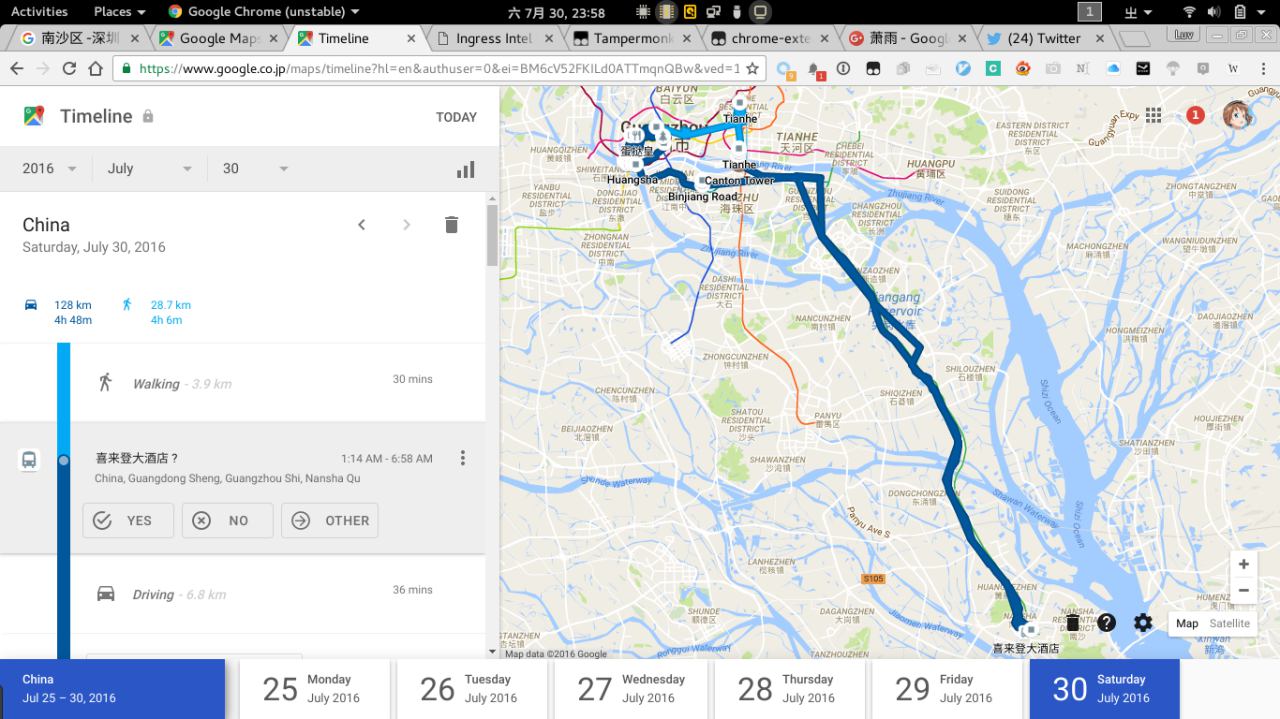The height and width of the screenshot is (719, 1280).
Task: Open the year 2016 dropdown
Action: click(49, 168)
